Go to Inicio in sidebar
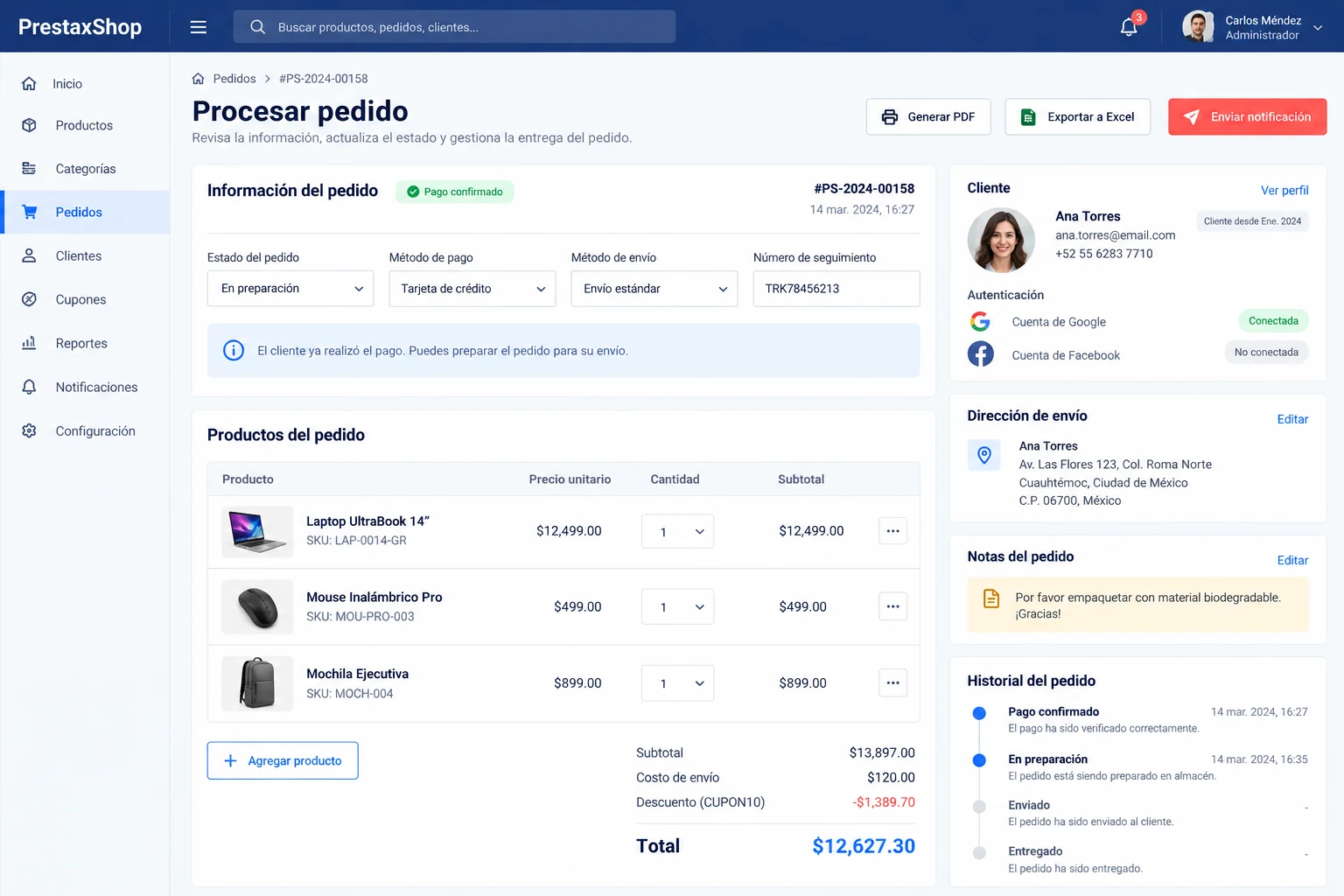This screenshot has width=1344, height=896. (x=85, y=84)
